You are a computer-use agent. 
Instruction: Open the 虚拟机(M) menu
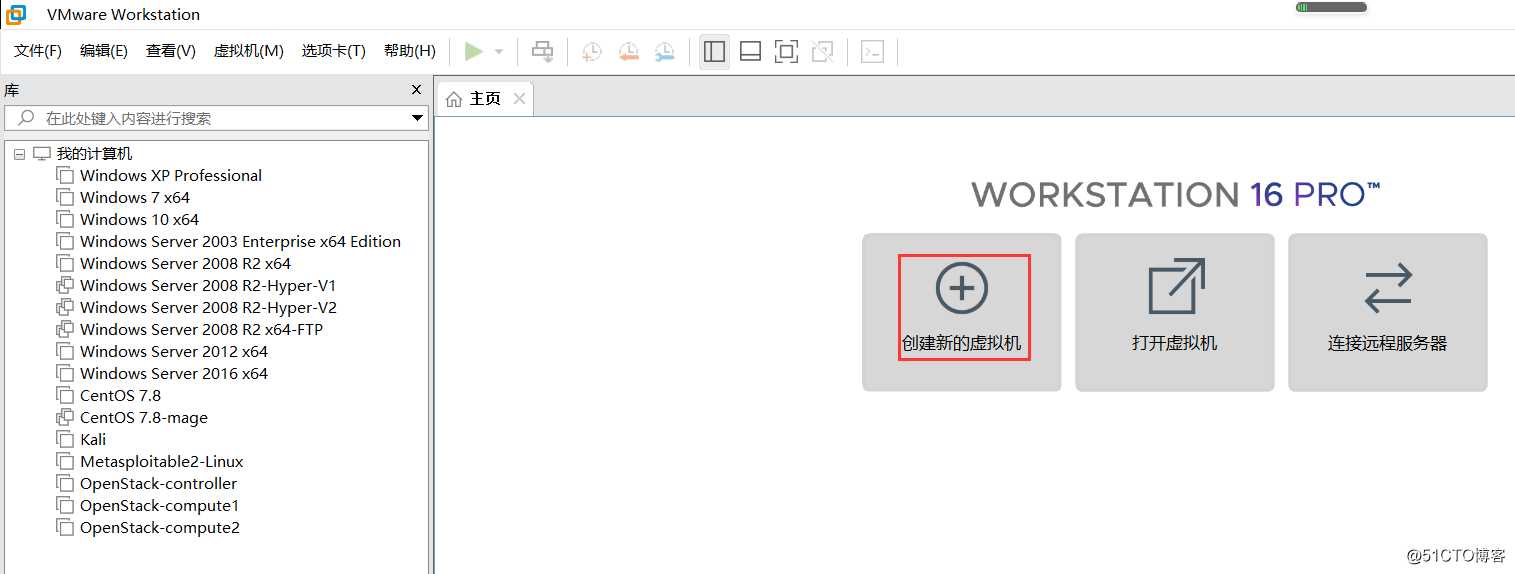coord(249,51)
